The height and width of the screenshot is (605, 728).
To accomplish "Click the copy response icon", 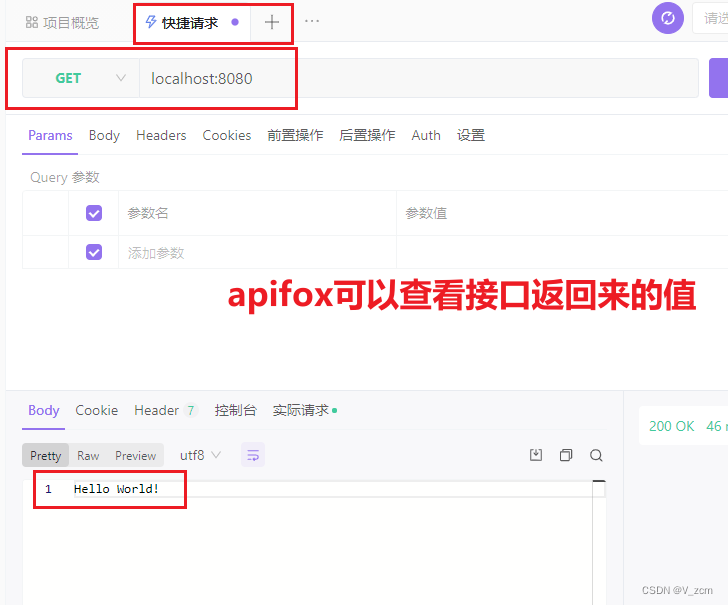I will pyautogui.click(x=566, y=455).
